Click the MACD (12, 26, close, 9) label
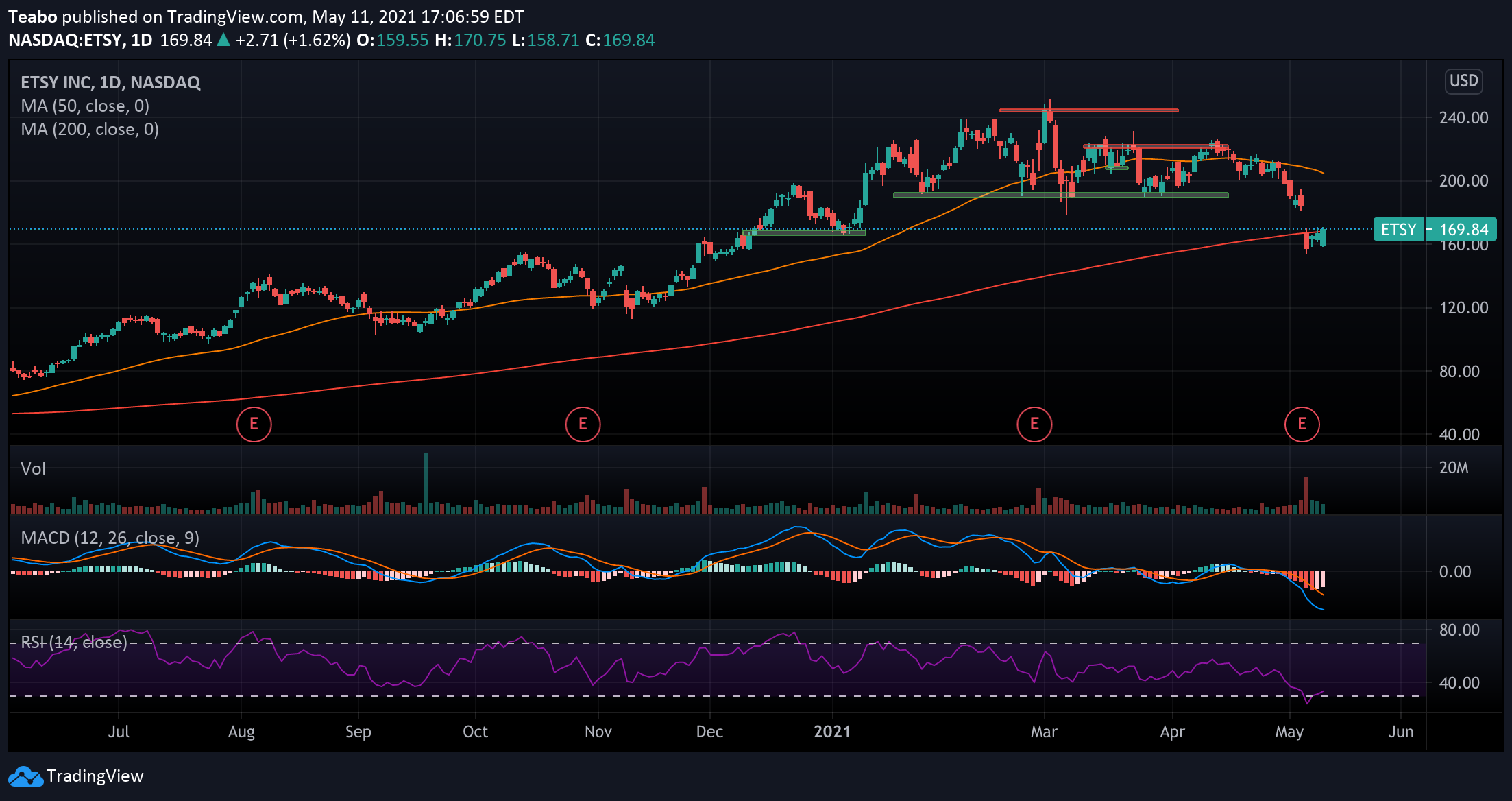 (x=110, y=538)
